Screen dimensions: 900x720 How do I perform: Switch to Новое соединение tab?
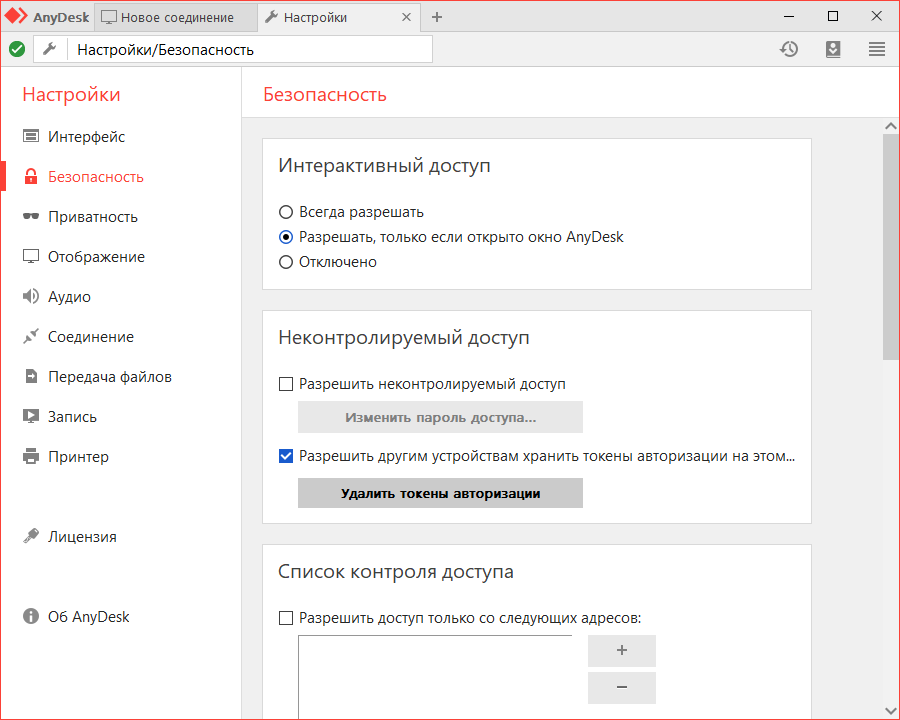pos(176,17)
